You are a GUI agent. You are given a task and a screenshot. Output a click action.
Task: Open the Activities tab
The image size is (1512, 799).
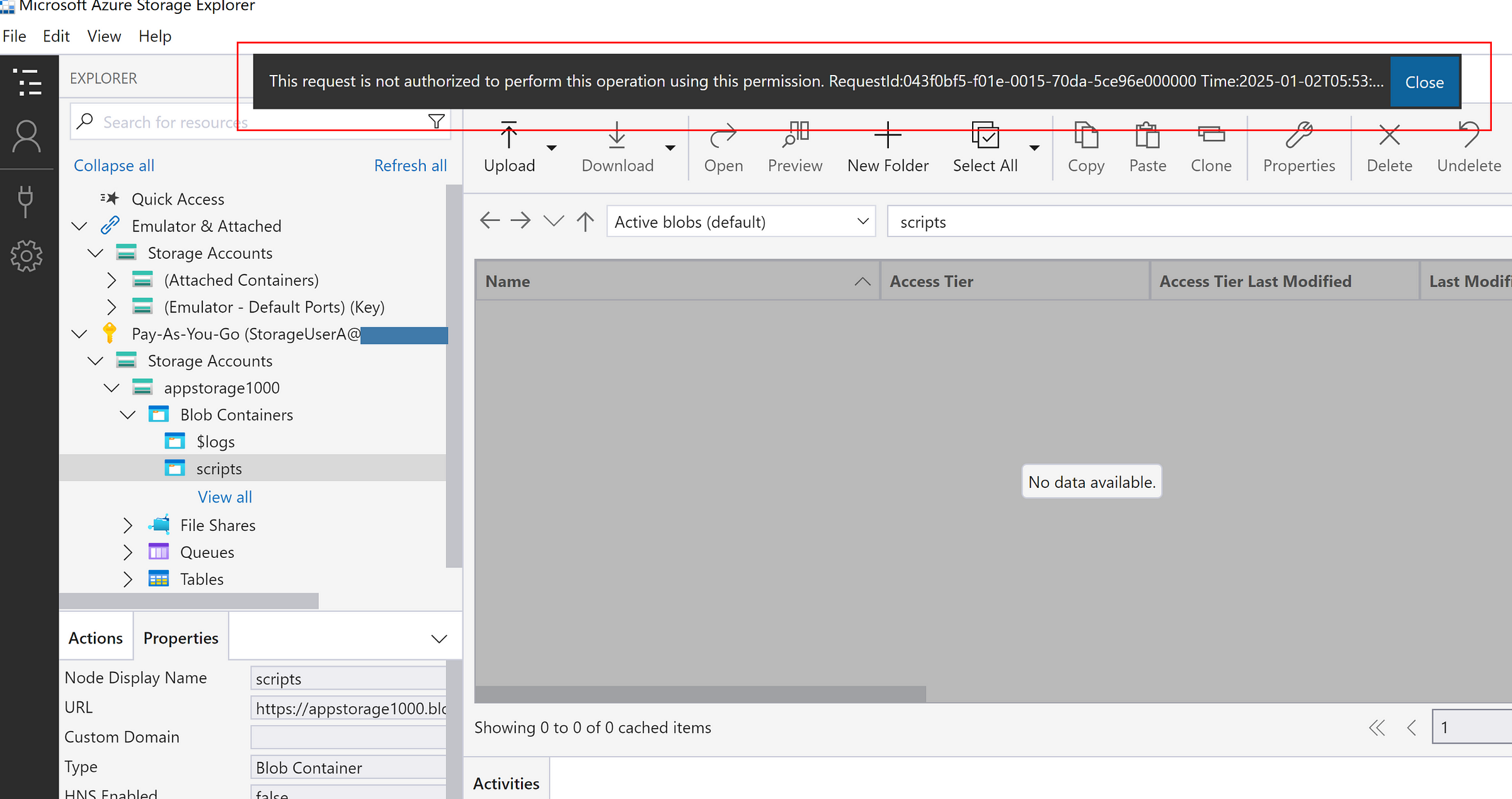507,783
